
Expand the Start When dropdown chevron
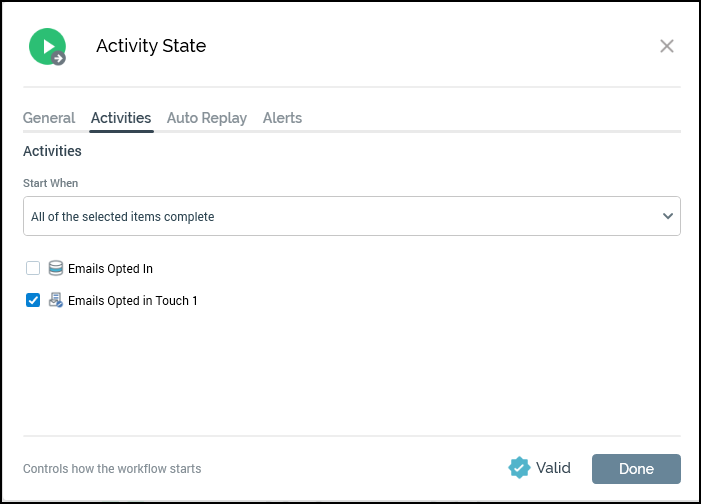coord(668,216)
